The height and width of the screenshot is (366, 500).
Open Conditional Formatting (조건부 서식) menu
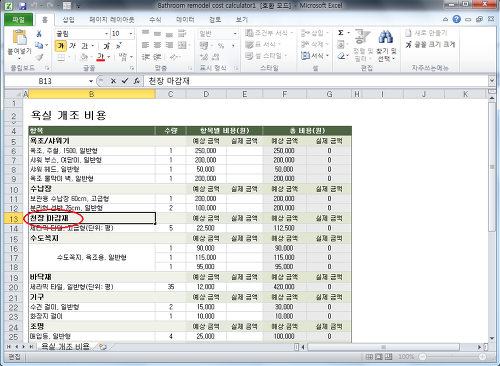tap(269, 33)
